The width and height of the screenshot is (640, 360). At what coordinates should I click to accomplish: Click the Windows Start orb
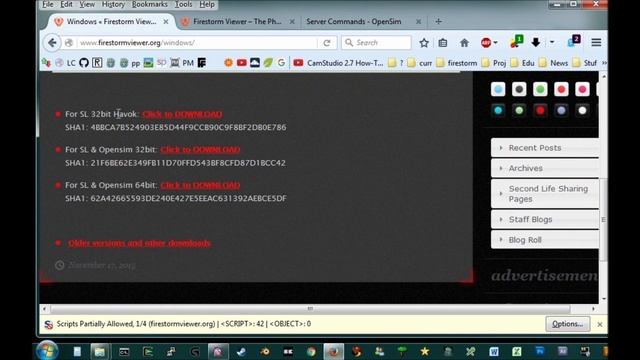click(x=47, y=351)
